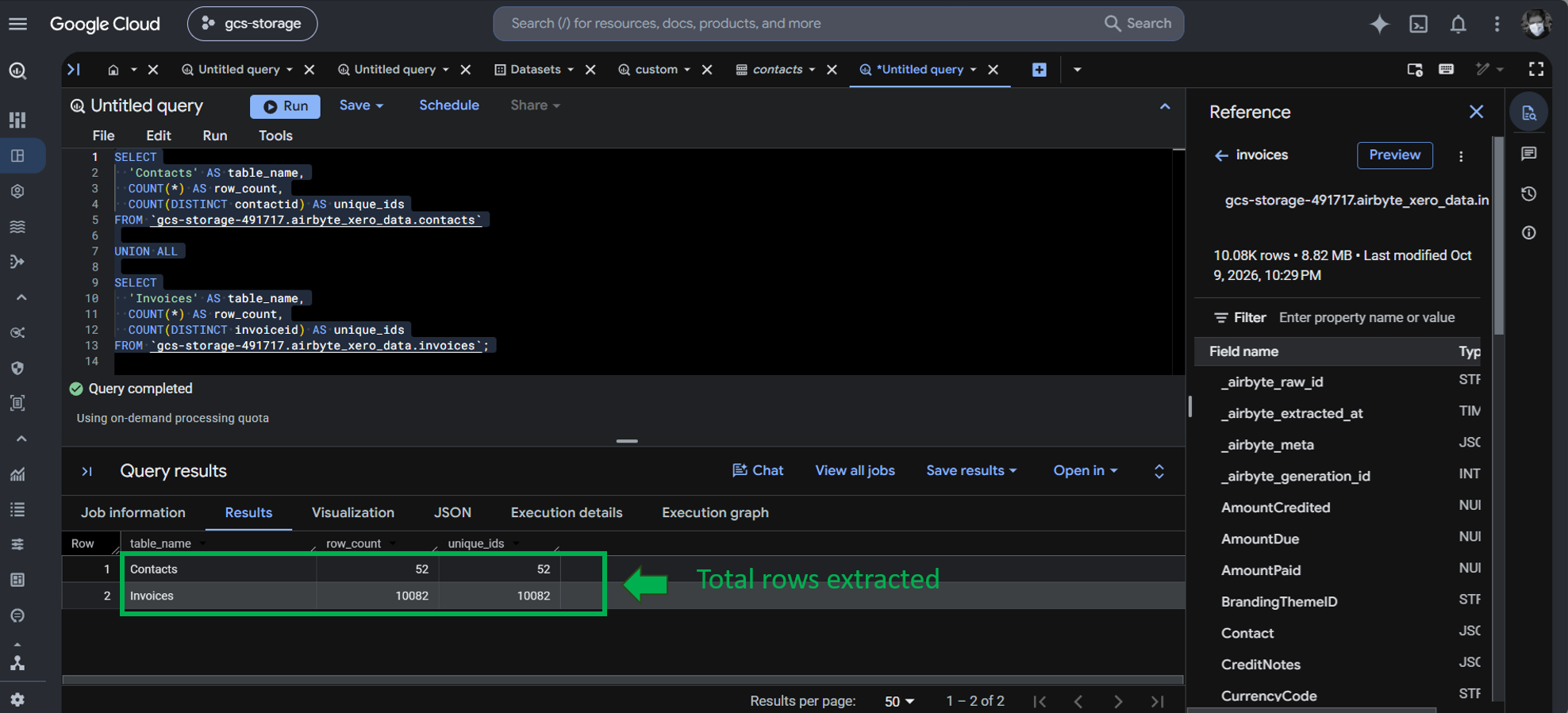Image resolution: width=1568 pixels, height=713 pixels.
Task: View all jobs link
Action: coord(855,471)
